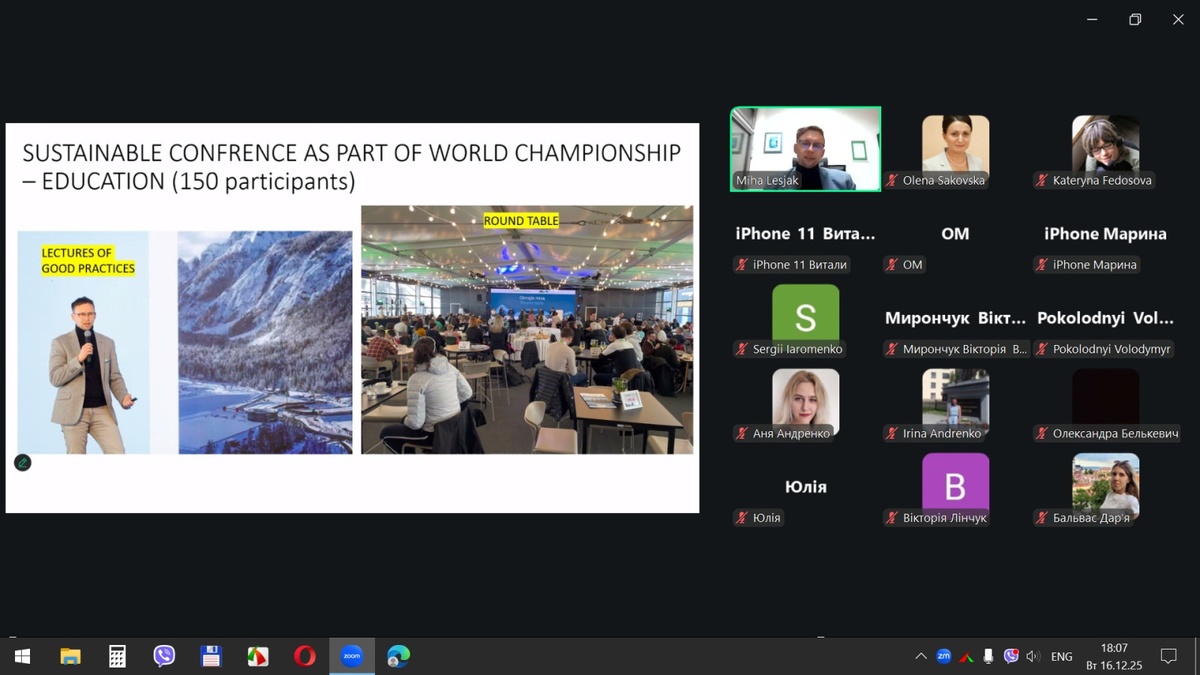Restore down the Zoom meeting window
The height and width of the screenshot is (675, 1200).
click(1135, 19)
